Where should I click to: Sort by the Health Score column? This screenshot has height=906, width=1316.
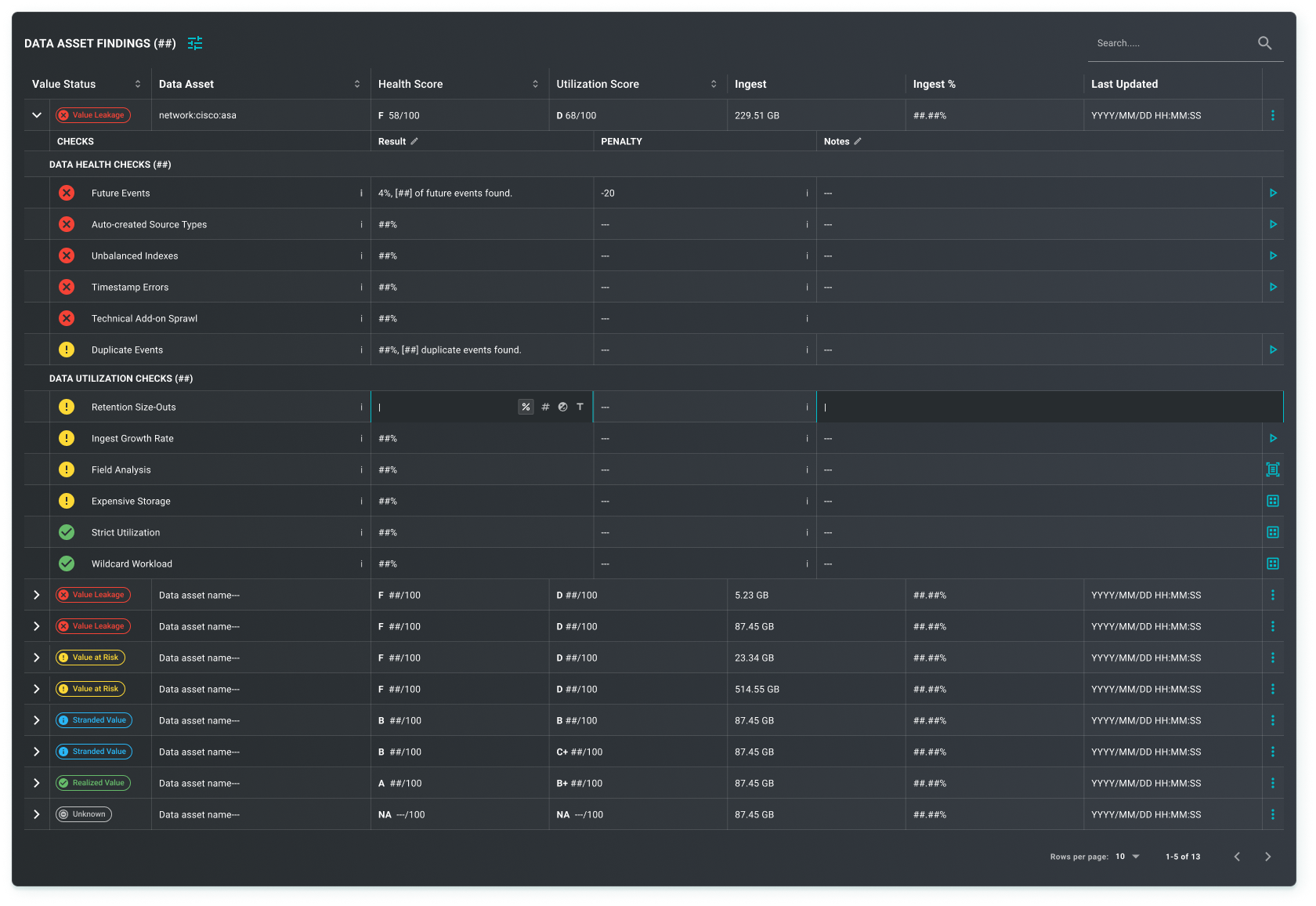(536, 84)
